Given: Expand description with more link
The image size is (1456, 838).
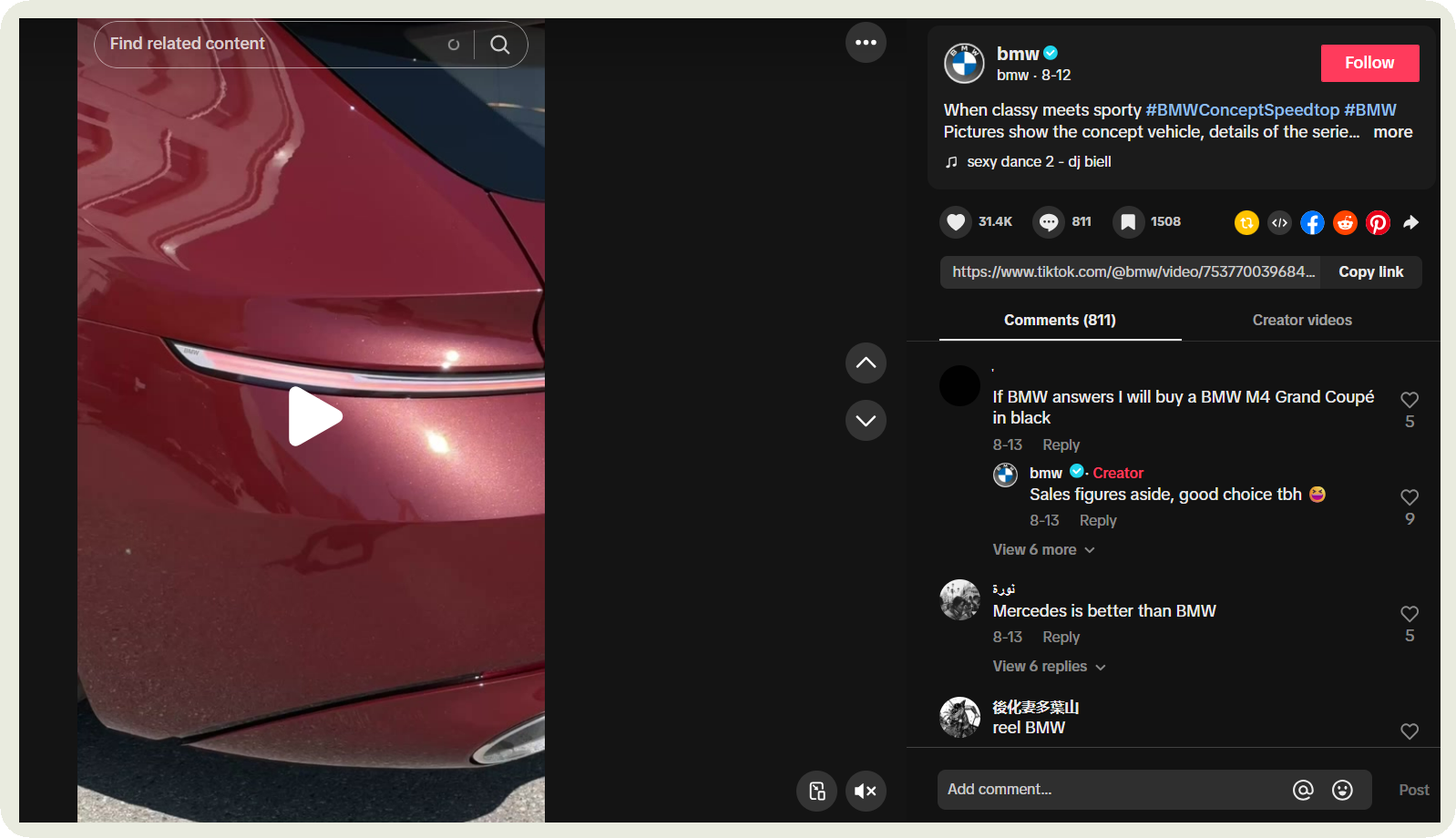Looking at the screenshot, I should [x=1392, y=132].
